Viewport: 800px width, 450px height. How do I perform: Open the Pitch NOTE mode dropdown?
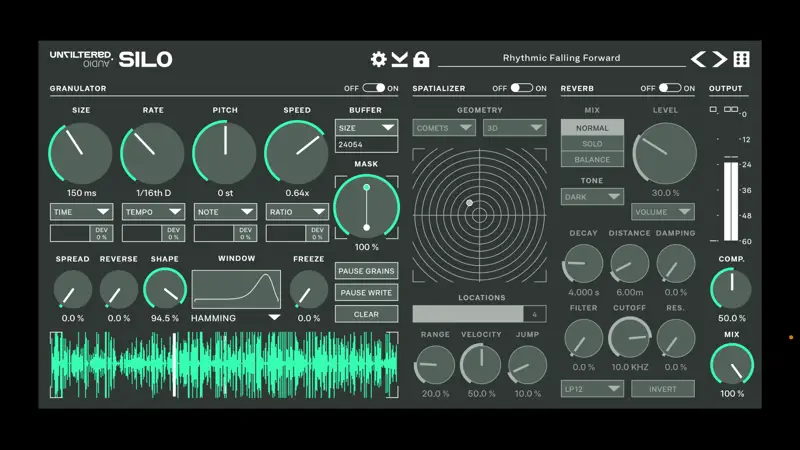225,212
